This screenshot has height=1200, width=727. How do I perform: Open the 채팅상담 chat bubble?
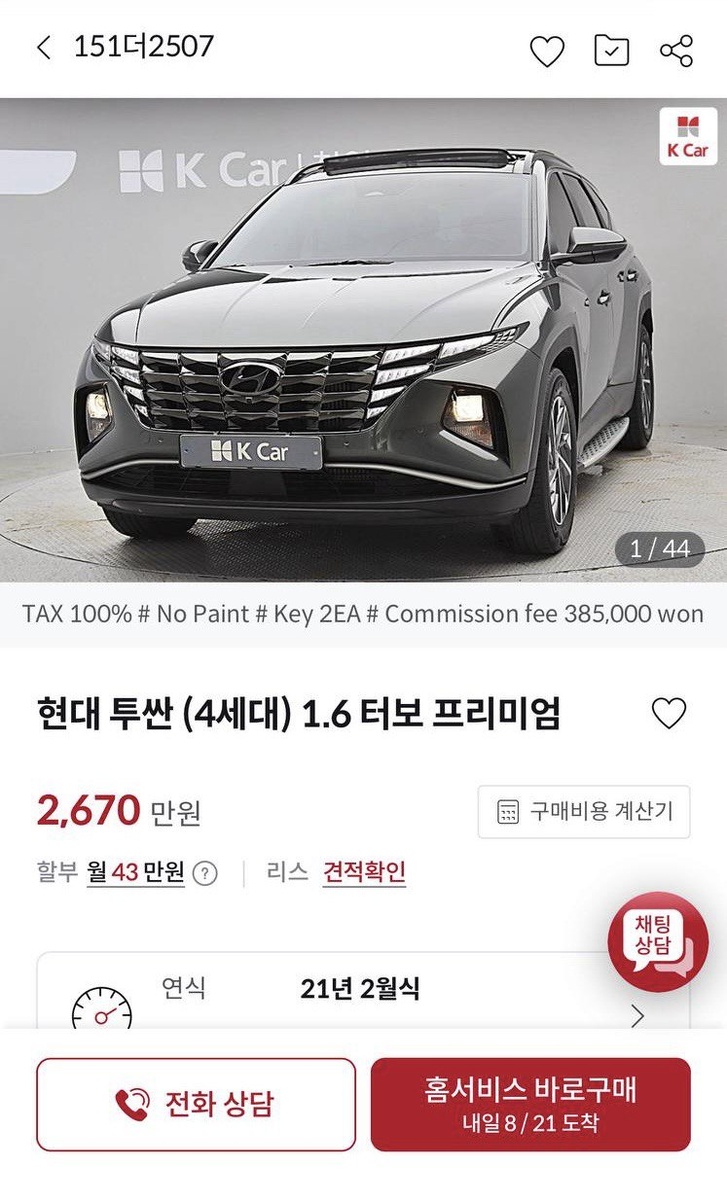point(657,941)
